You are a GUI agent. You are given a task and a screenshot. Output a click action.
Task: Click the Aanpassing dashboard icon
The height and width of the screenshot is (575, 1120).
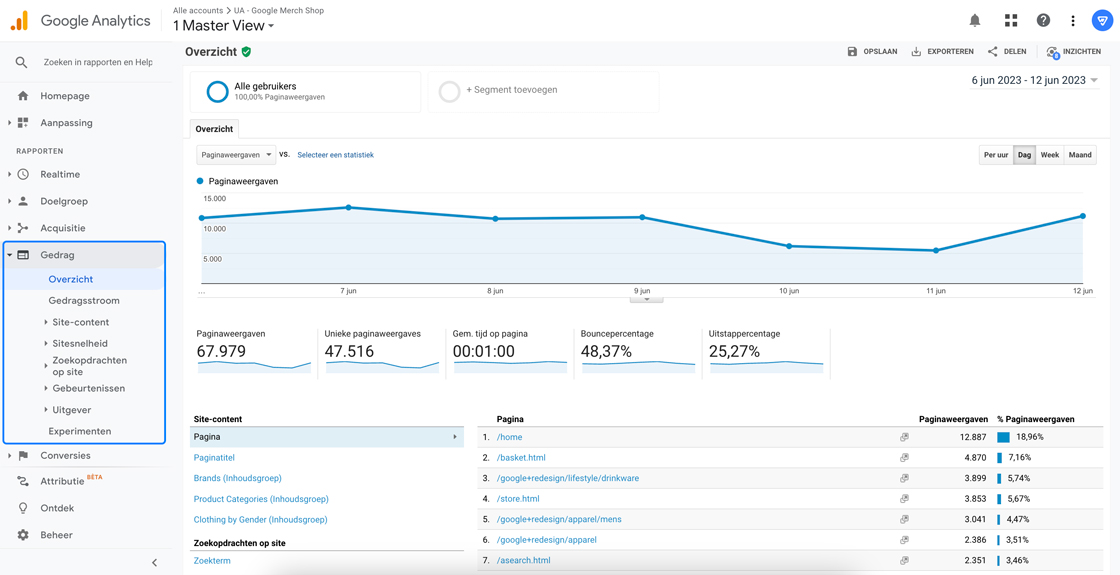[23, 123]
